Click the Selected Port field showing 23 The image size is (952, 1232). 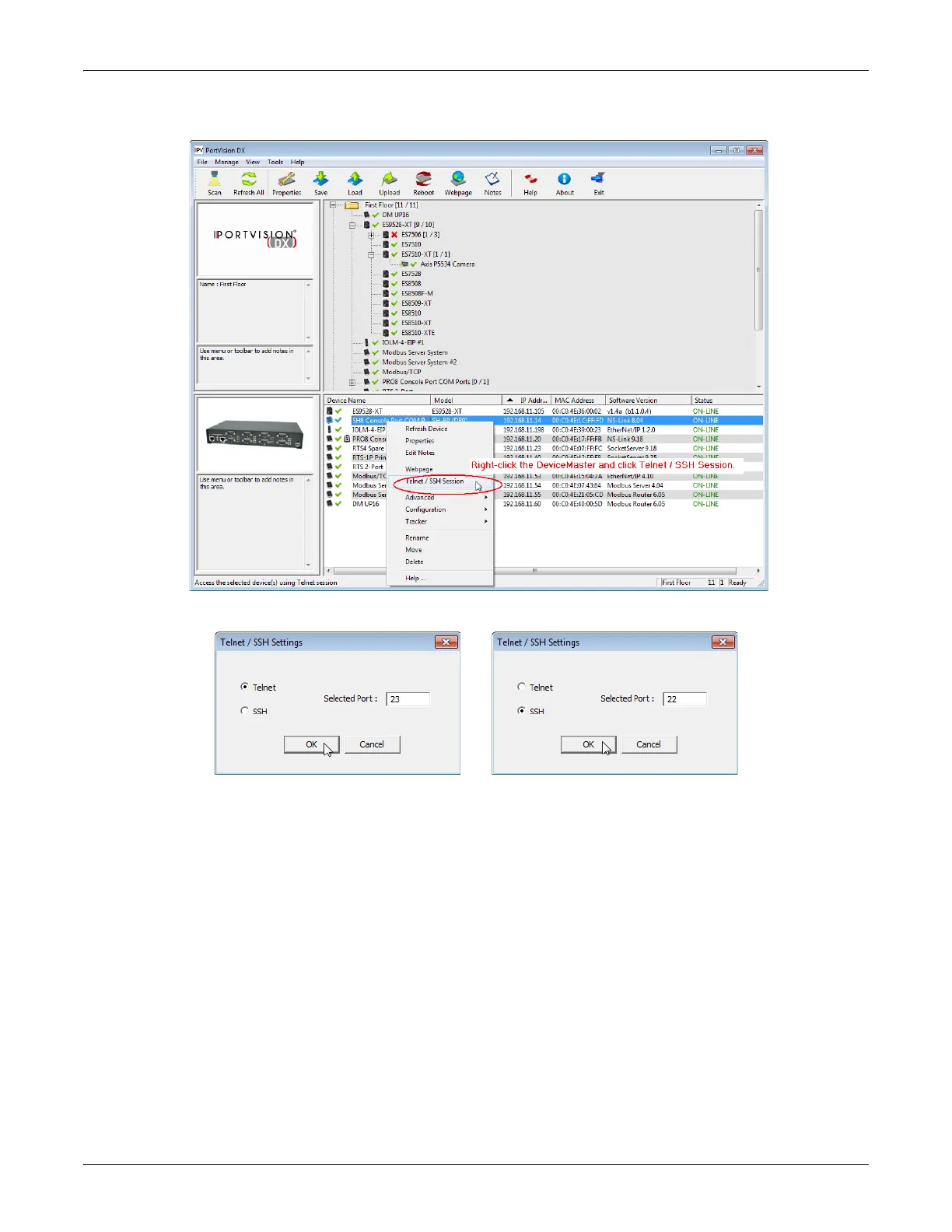pyautogui.click(x=408, y=699)
